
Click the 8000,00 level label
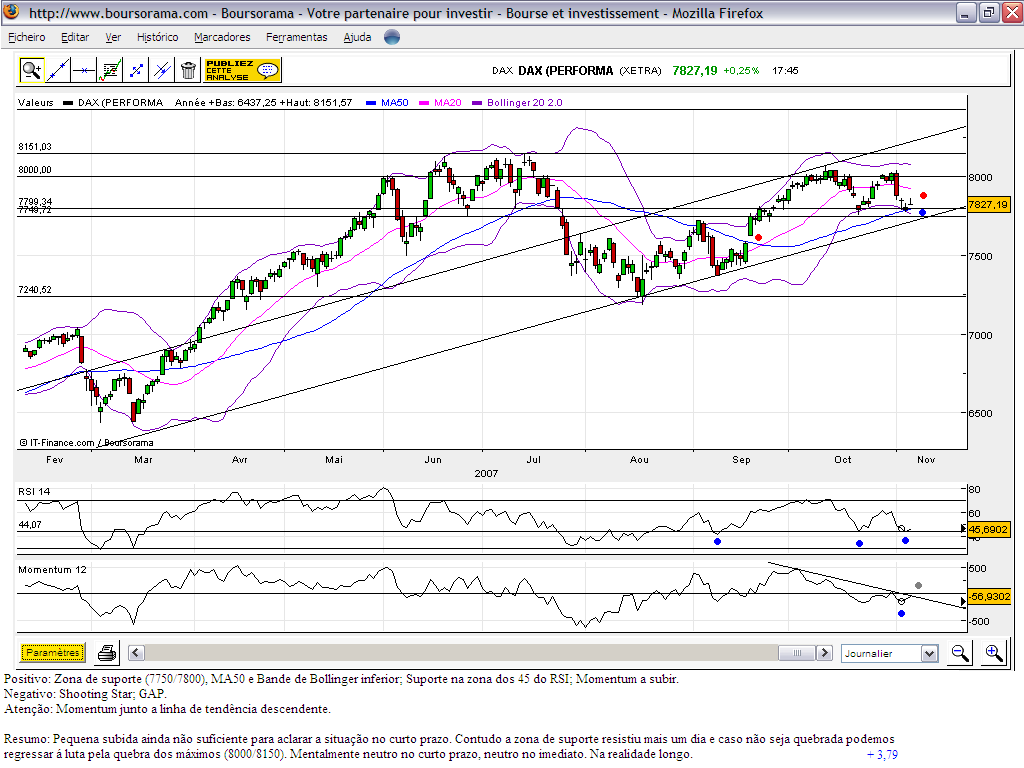point(35,169)
